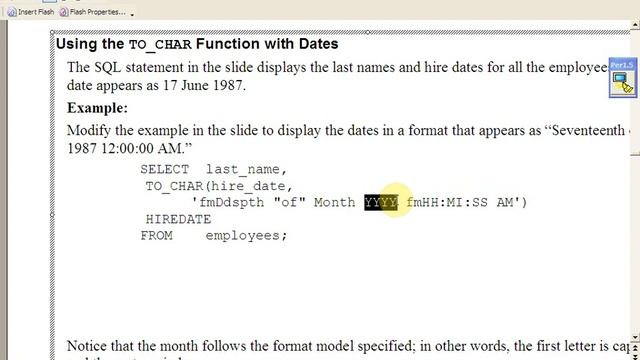
Task: Click the HIREDATE column alias
Action: (178, 220)
